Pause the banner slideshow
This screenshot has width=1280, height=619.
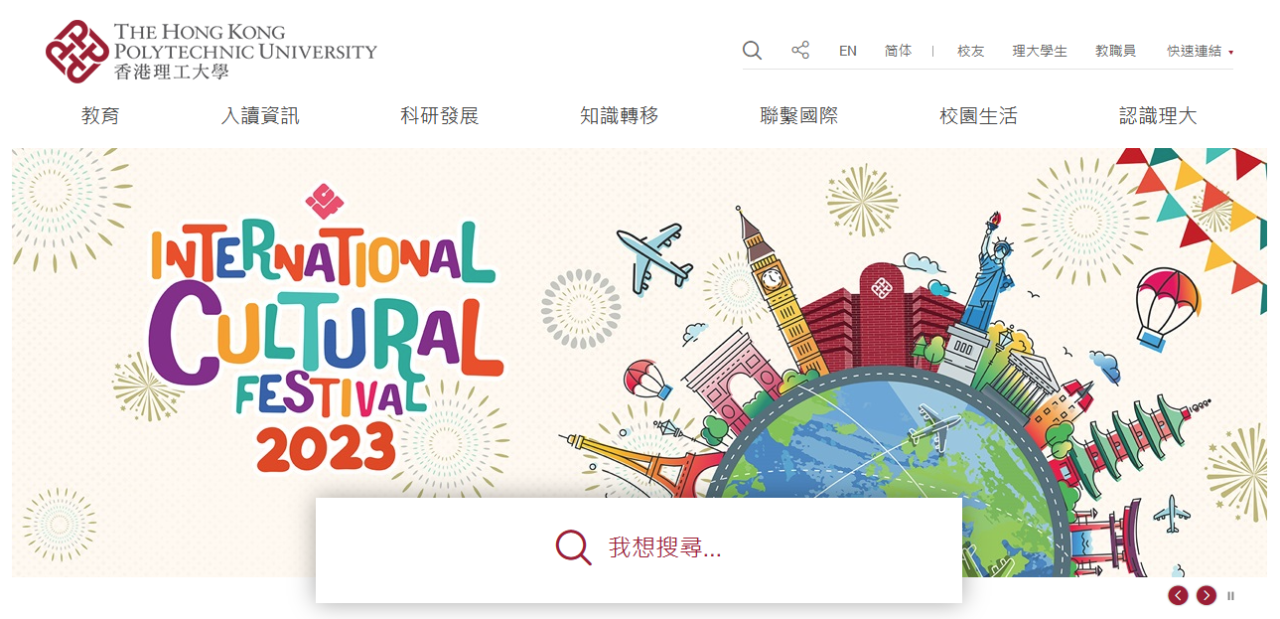pos(1231,596)
